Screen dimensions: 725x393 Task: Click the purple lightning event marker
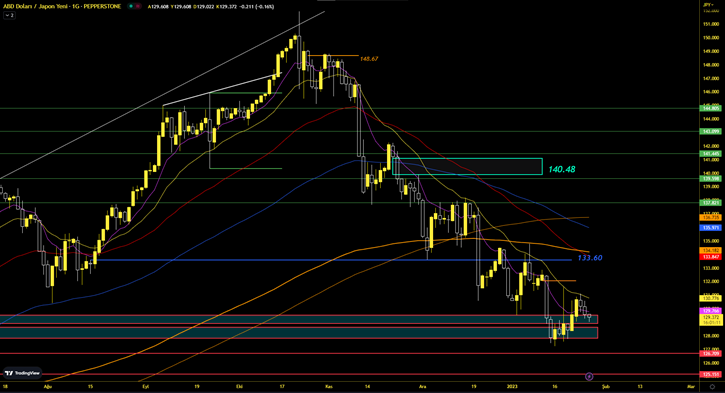589,377
